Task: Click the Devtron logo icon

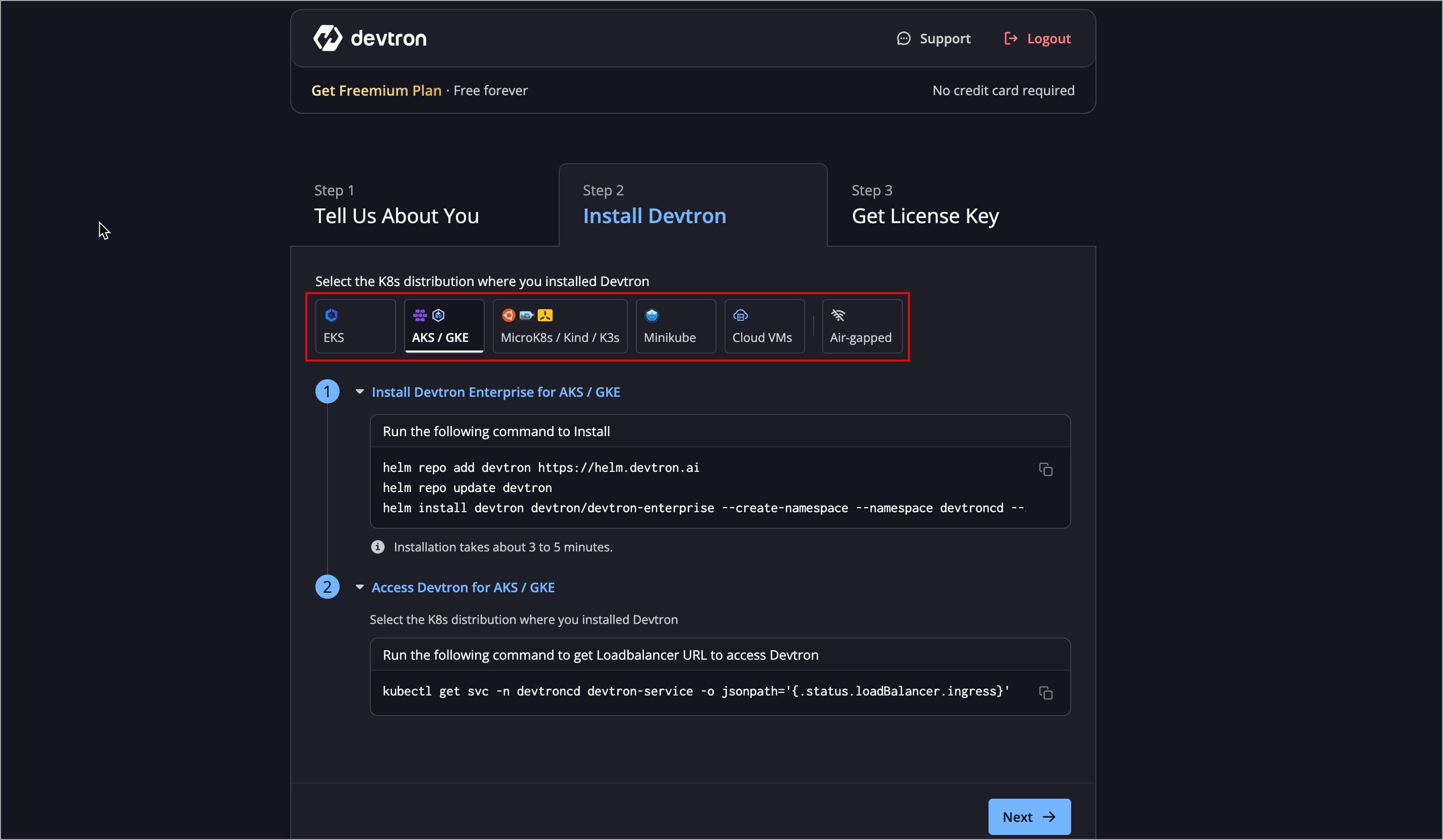Action: coord(327,38)
